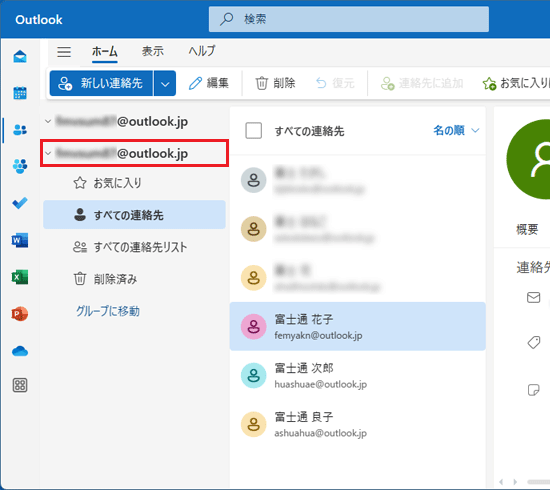Image resolution: width=550 pixels, height=490 pixels.
Task: Launch Word from the app bar
Action: pos(20,240)
